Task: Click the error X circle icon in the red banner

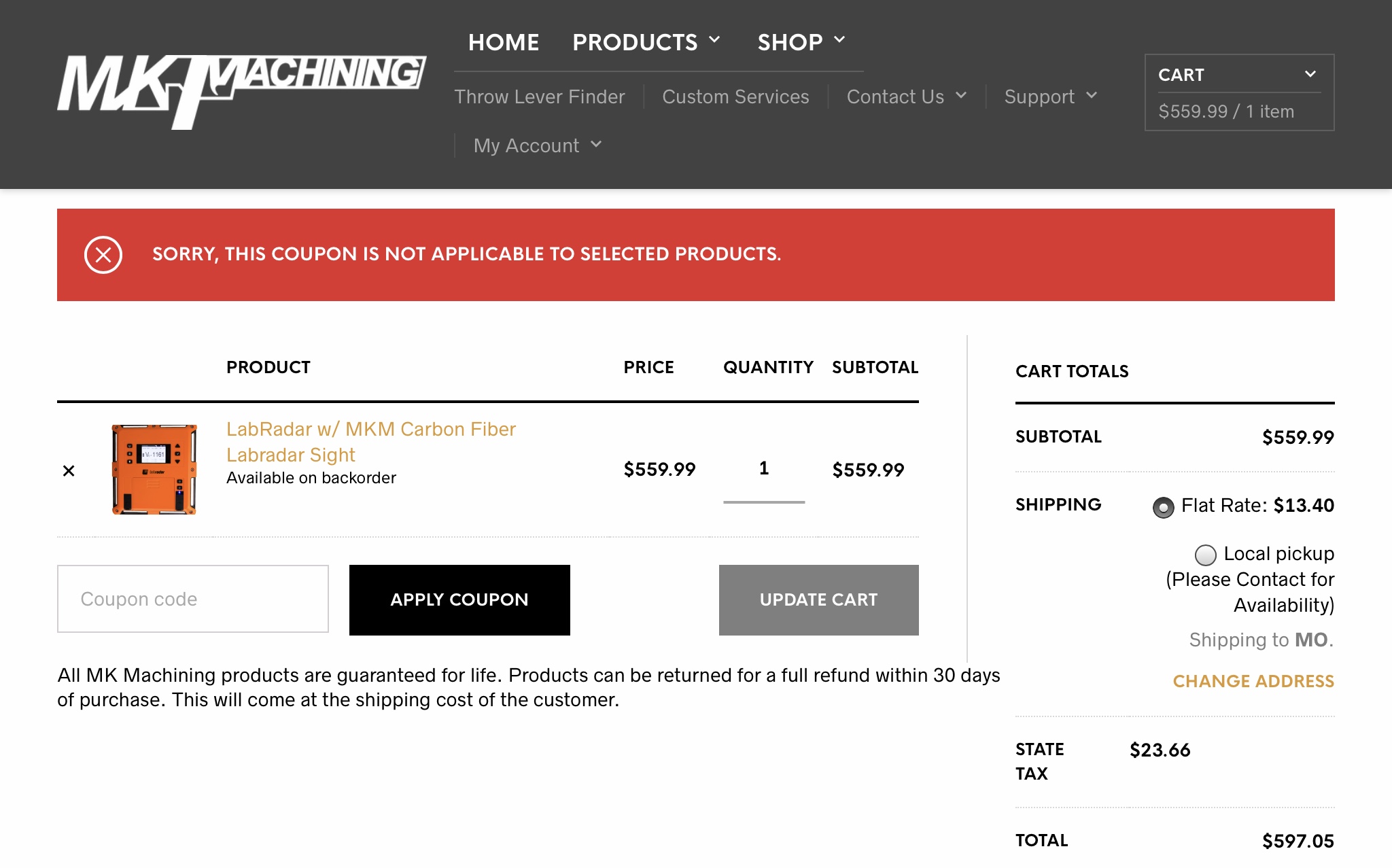Action: 103,255
